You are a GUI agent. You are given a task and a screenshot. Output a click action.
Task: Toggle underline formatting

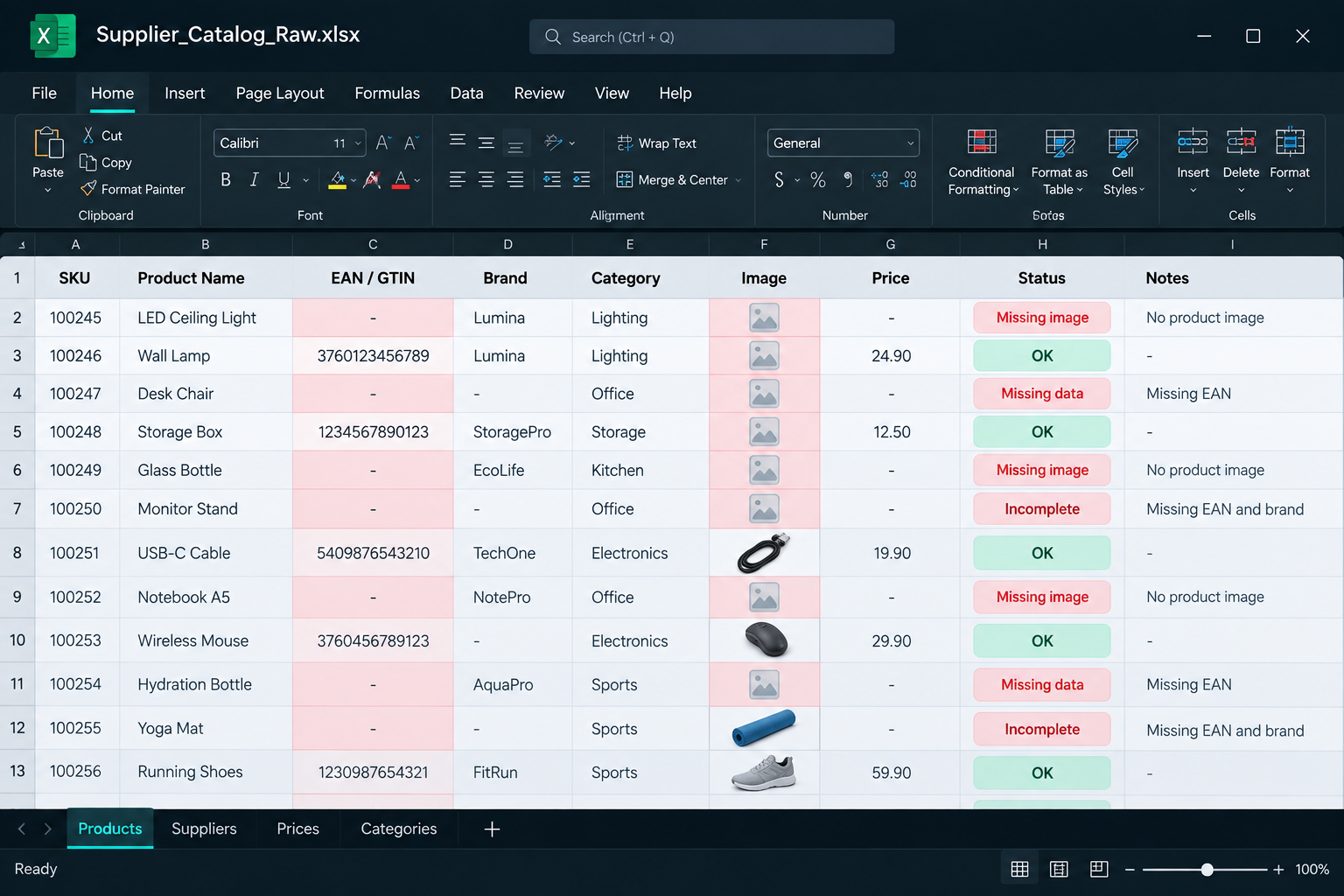pyautogui.click(x=283, y=179)
